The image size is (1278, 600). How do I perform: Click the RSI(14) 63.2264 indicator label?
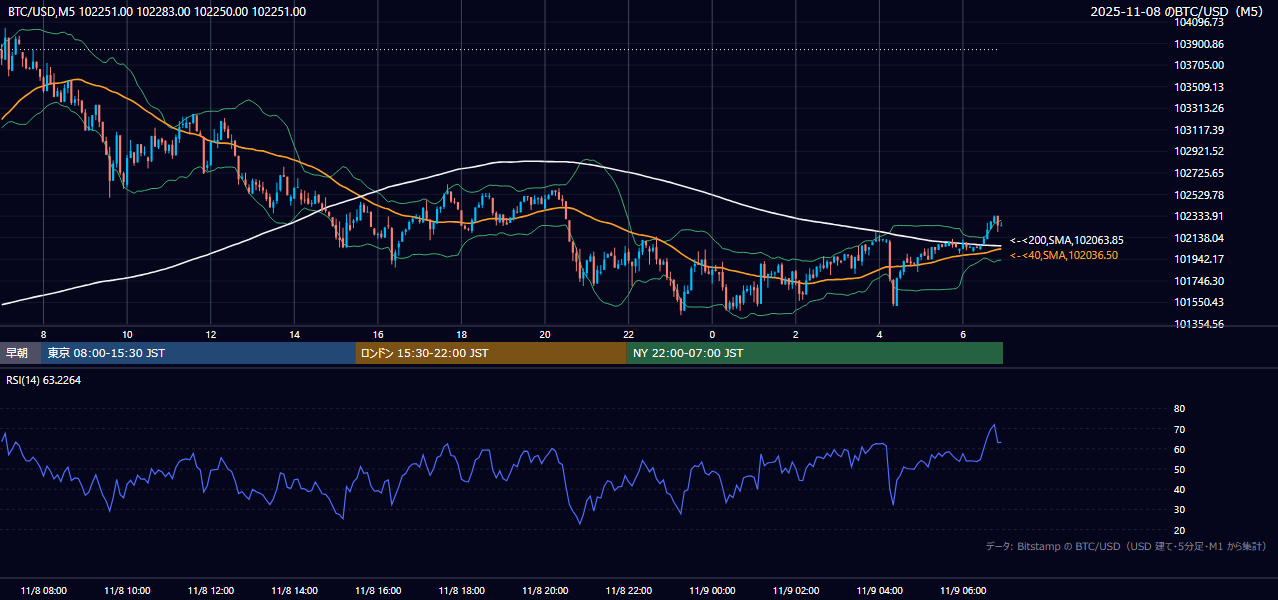pyautogui.click(x=44, y=379)
